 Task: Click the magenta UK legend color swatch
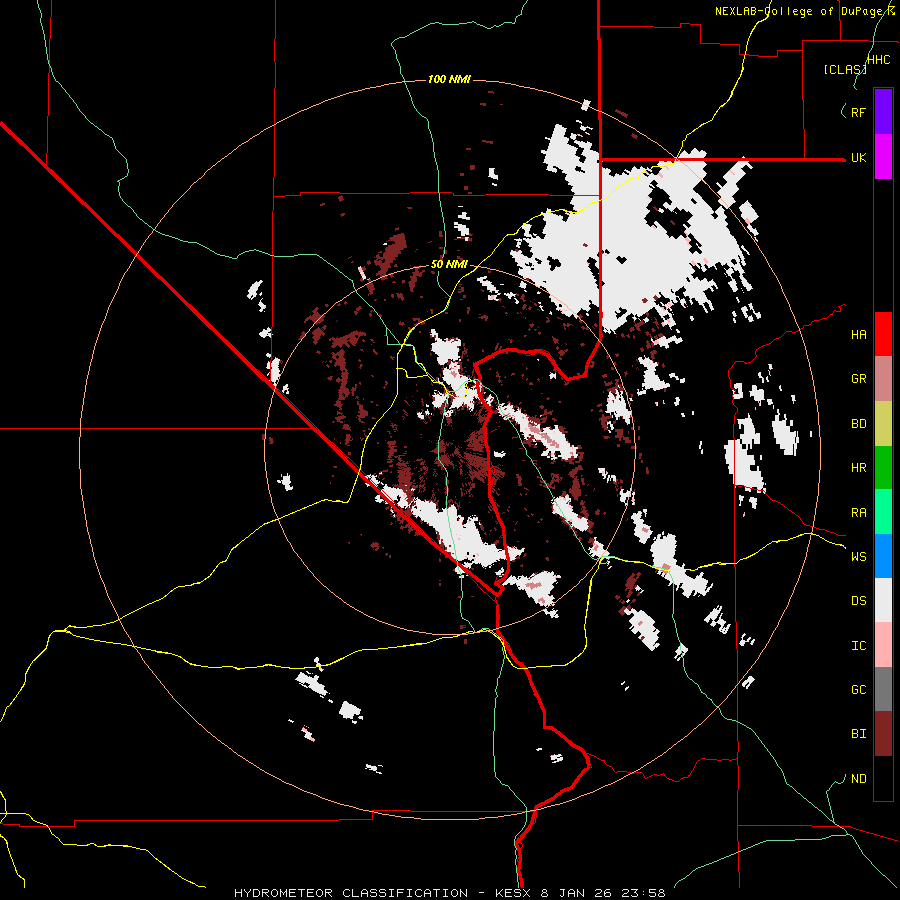pos(883,157)
